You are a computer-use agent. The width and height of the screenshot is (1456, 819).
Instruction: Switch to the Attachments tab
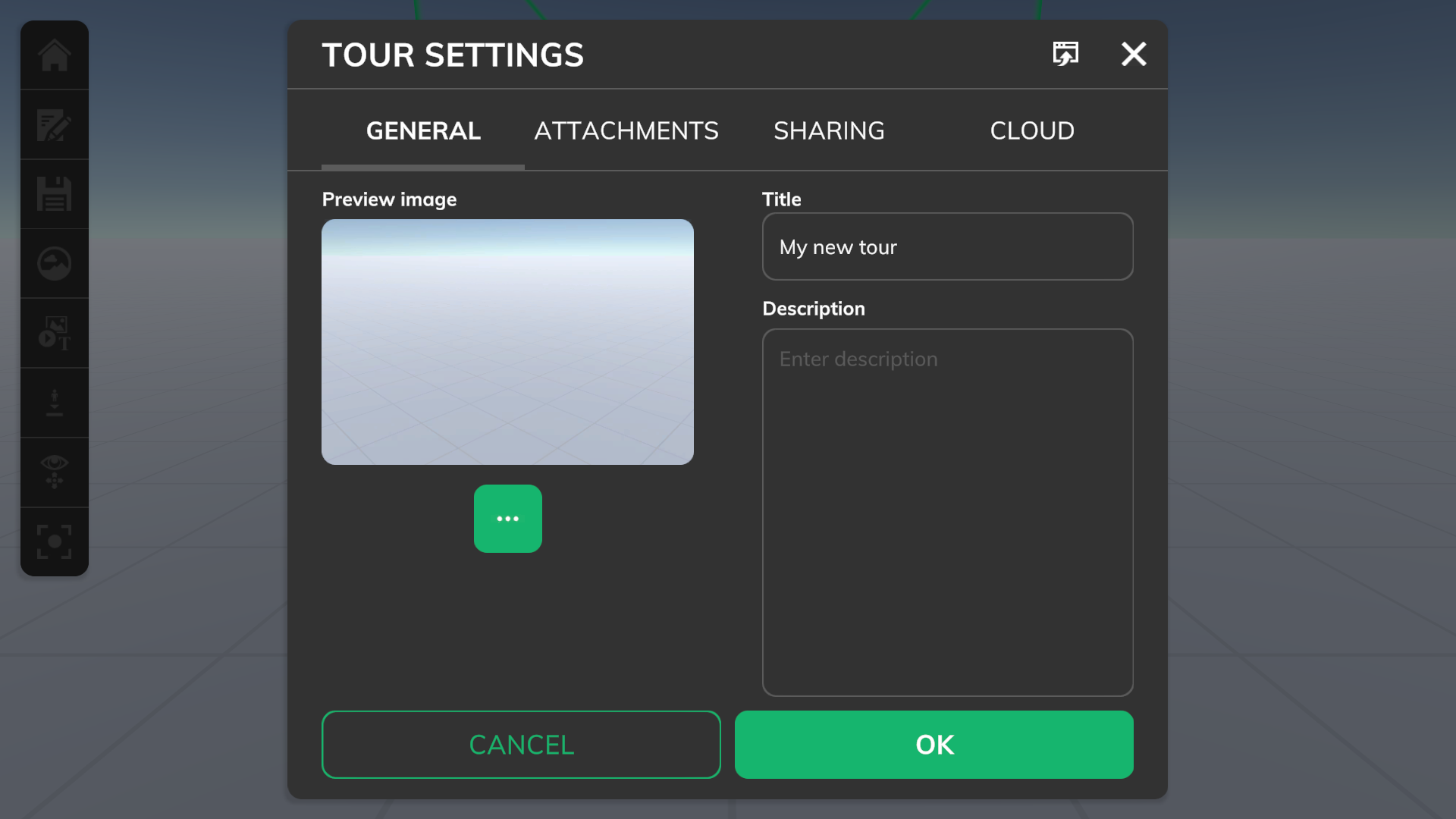click(626, 131)
